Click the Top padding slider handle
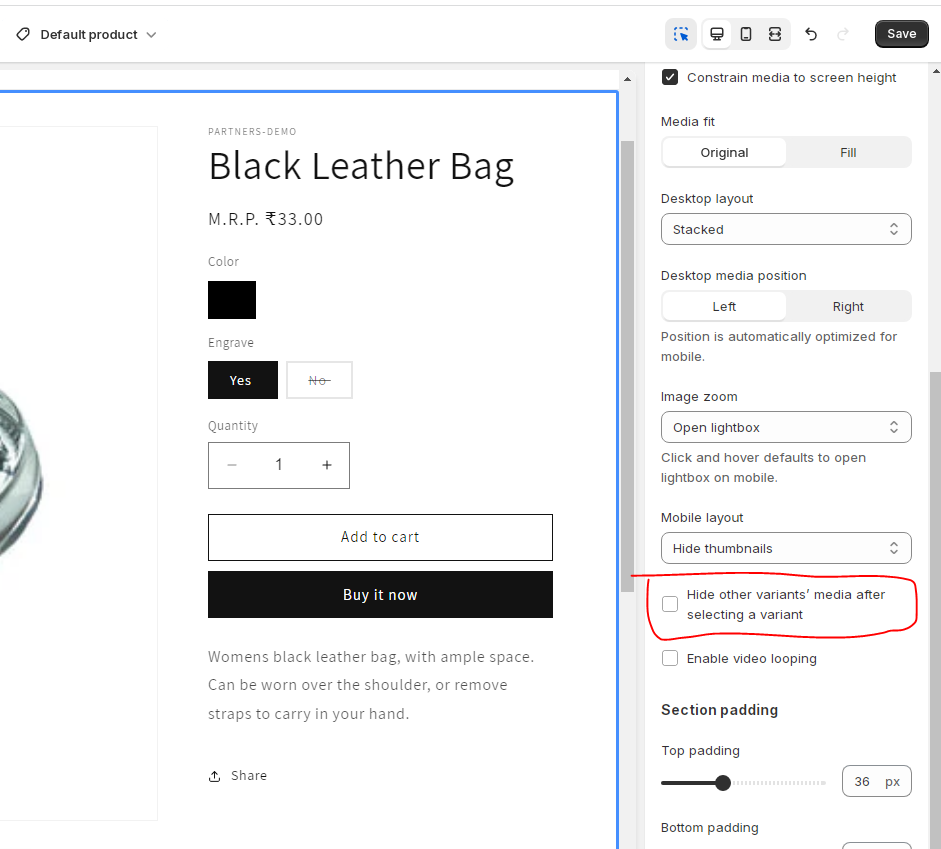The width and height of the screenshot is (941, 849). coord(723,782)
